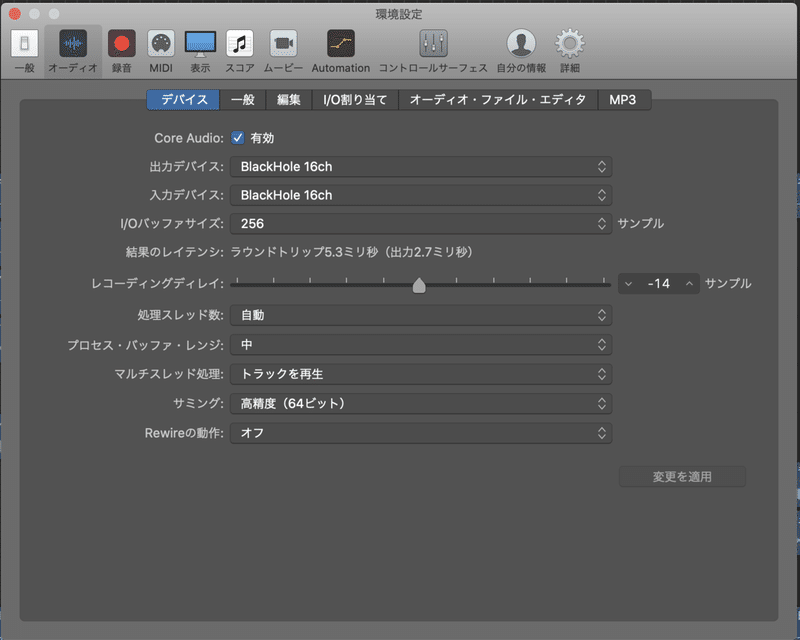800x640 pixels.
Task: Open the マルチスレッド処理 dropdown
Action: click(x=421, y=375)
